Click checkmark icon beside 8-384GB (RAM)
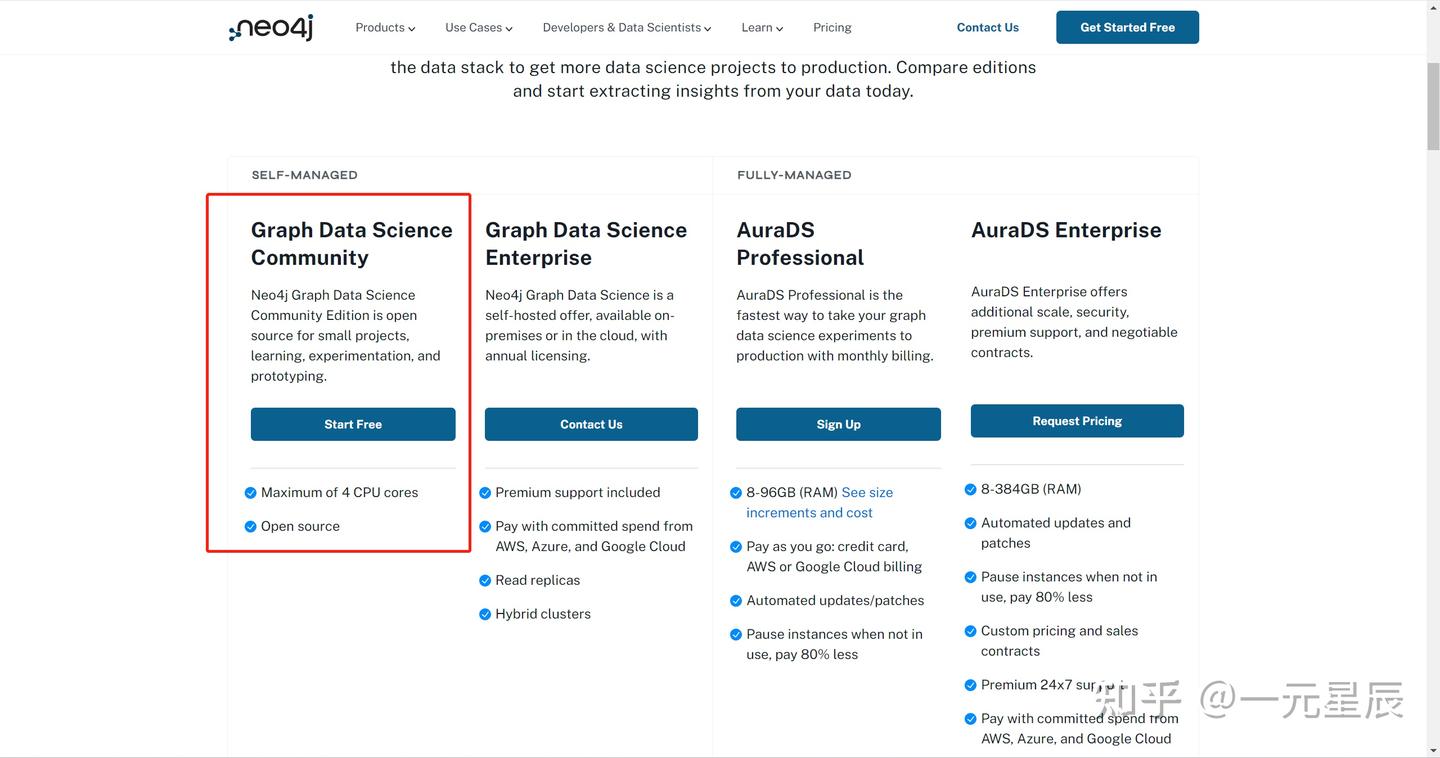The height and width of the screenshot is (758, 1440). 970,489
